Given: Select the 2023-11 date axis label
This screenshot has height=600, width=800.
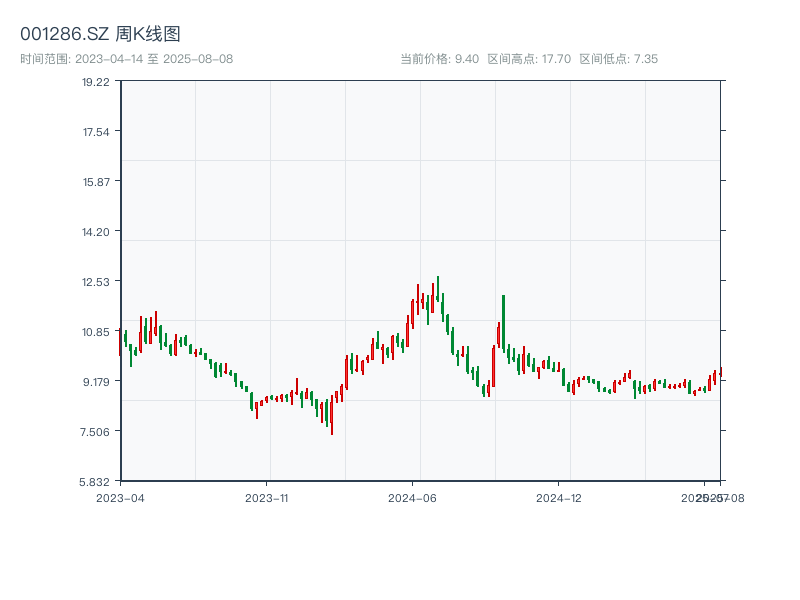Looking at the screenshot, I should point(266,497).
